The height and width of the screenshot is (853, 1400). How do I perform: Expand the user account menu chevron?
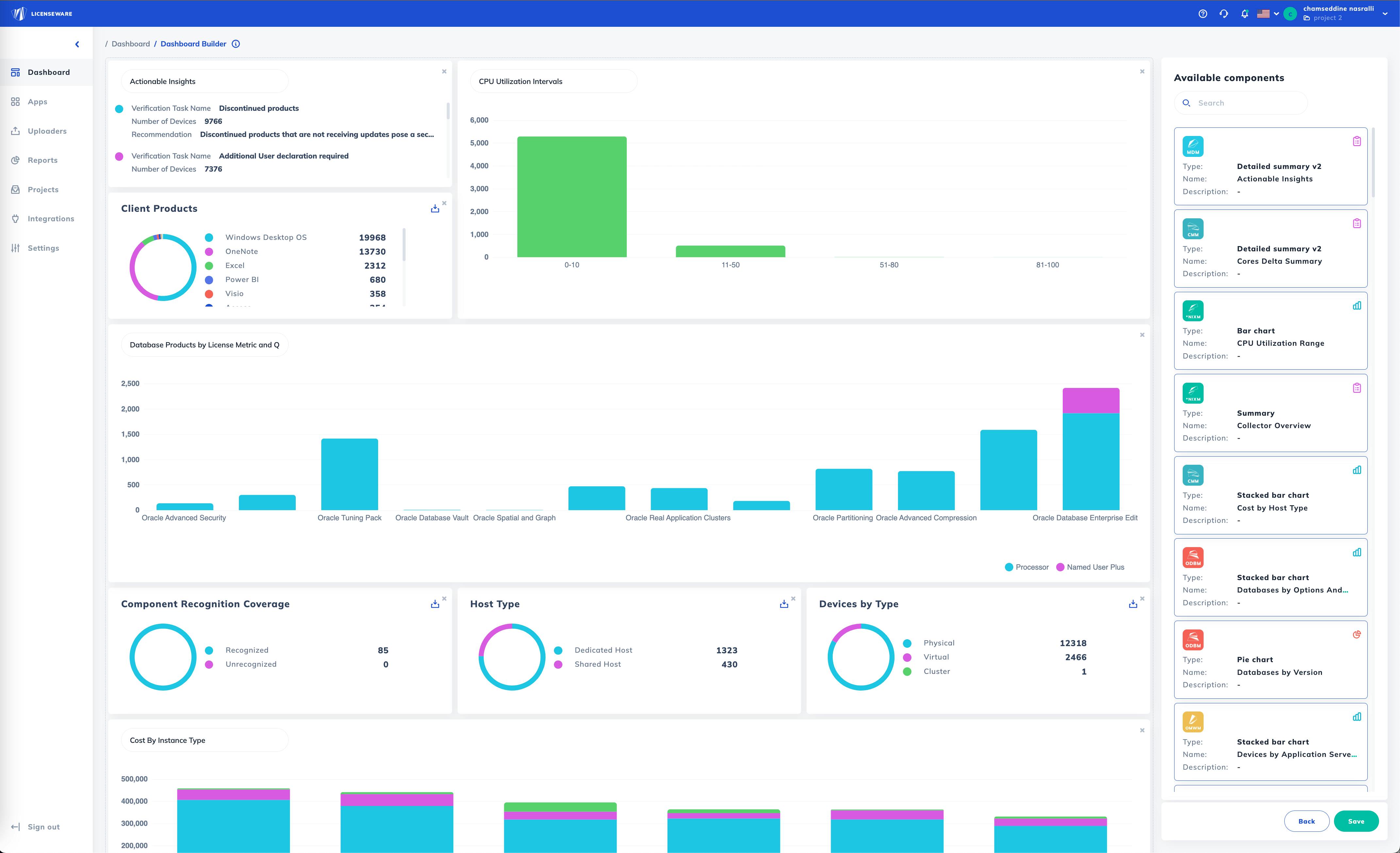pos(1385,14)
